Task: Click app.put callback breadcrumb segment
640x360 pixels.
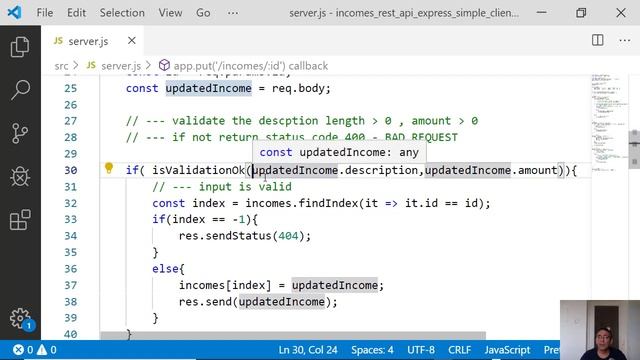Action: point(243,66)
